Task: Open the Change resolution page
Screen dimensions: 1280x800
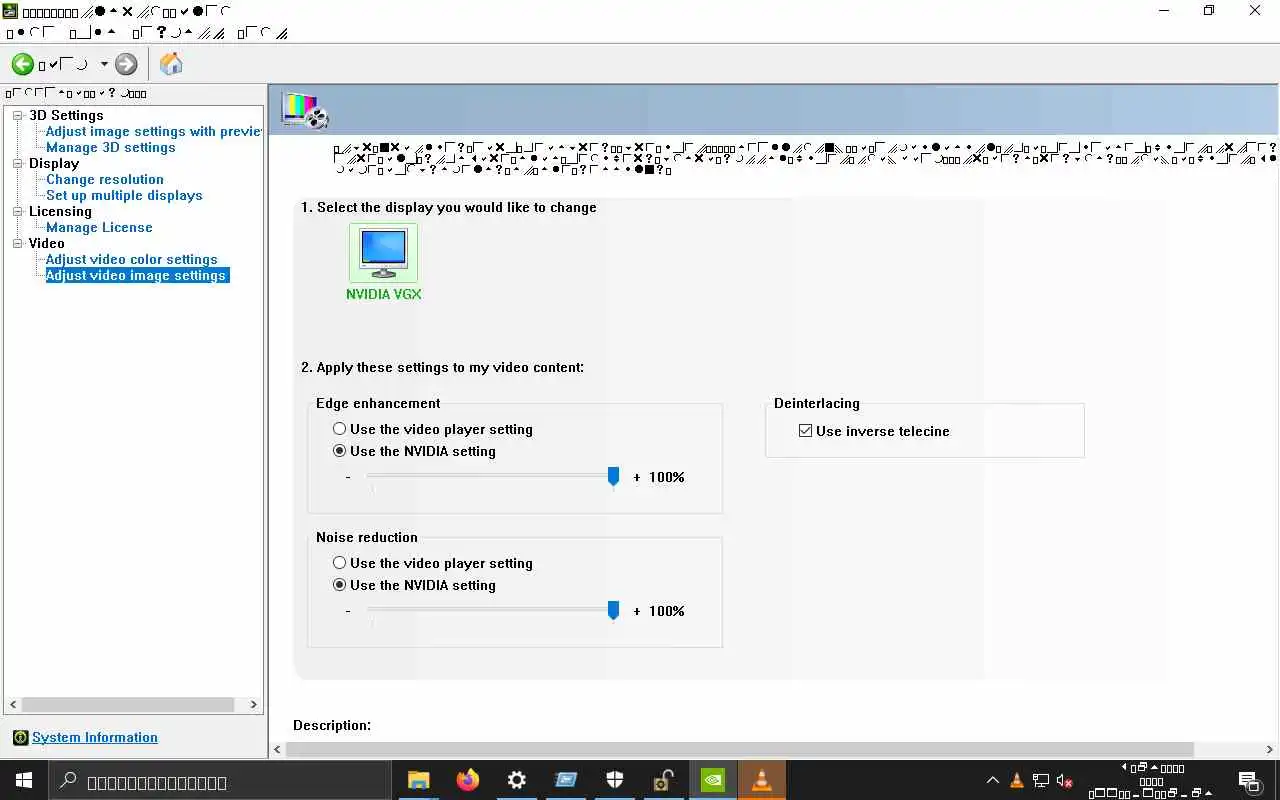Action: 105,179
